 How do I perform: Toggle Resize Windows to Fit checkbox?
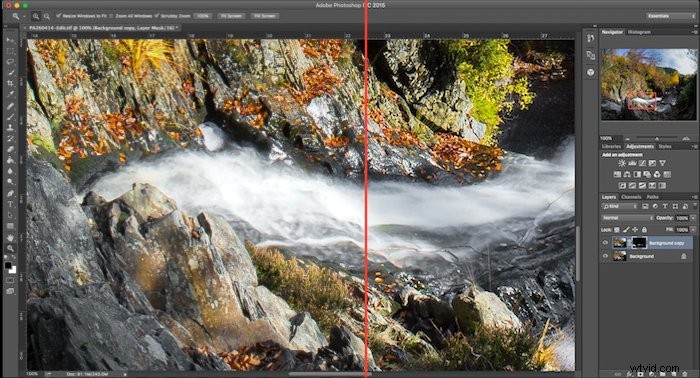[x=59, y=16]
